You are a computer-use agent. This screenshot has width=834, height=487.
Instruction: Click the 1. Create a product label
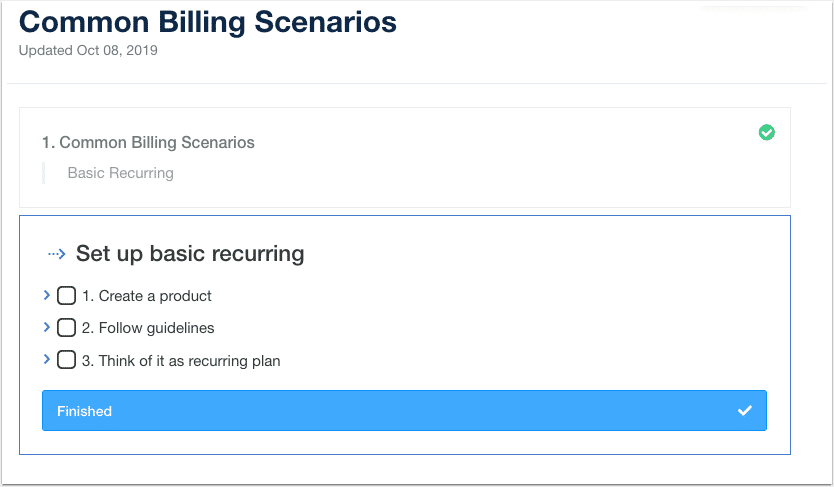point(147,296)
